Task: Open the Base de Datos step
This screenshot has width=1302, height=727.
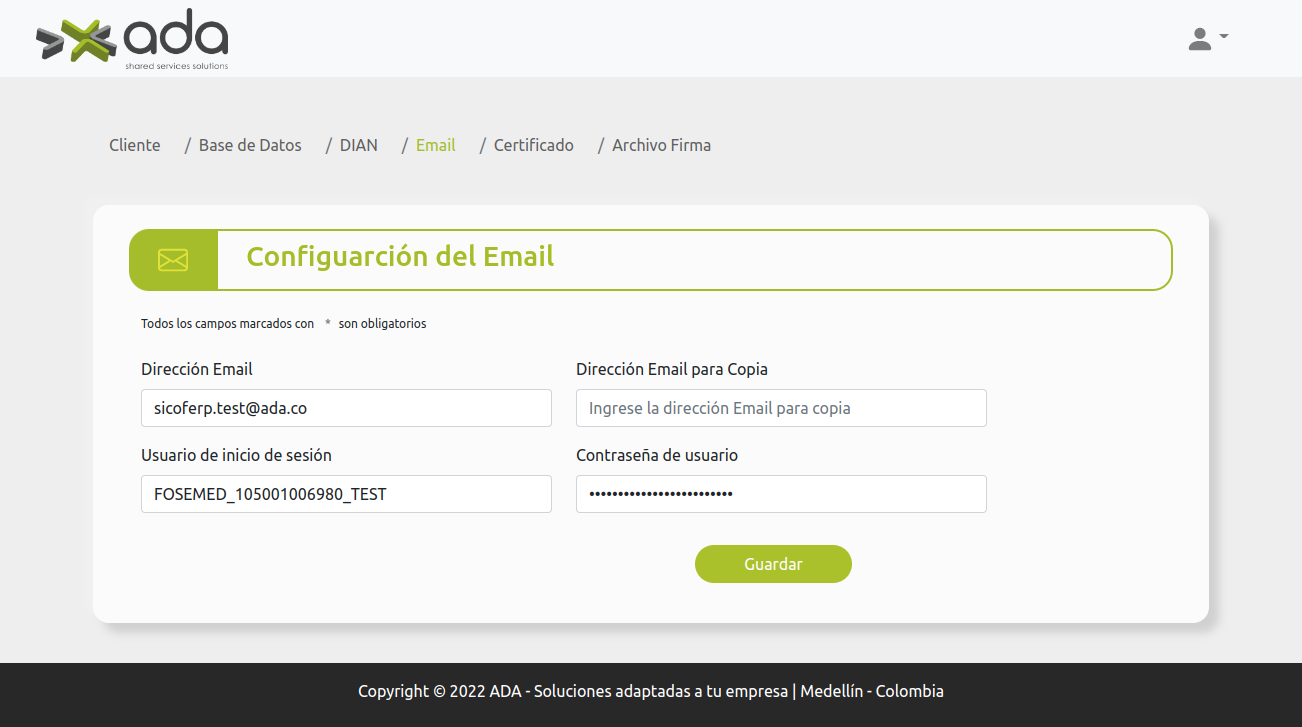Action: pos(249,145)
